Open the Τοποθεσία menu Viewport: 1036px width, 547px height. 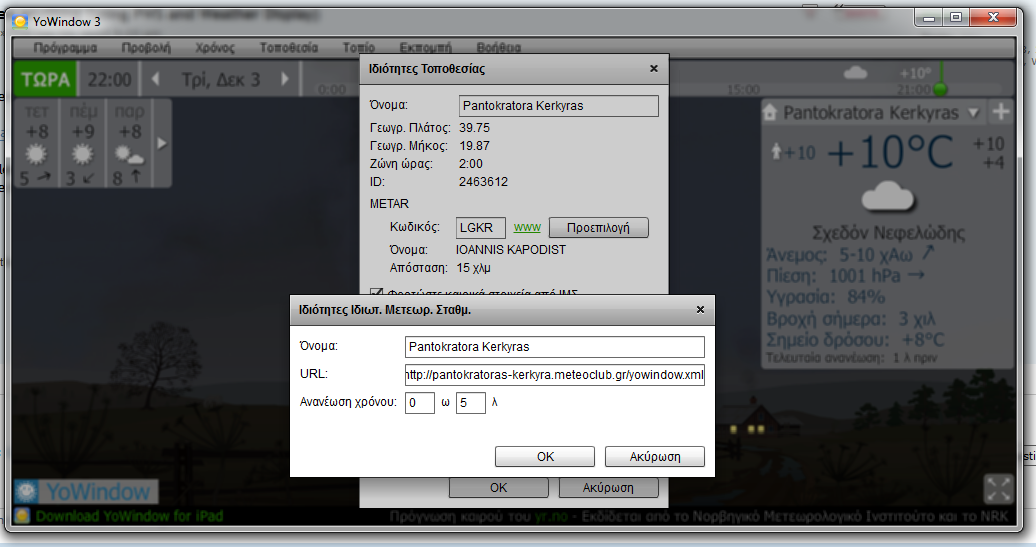(x=288, y=47)
